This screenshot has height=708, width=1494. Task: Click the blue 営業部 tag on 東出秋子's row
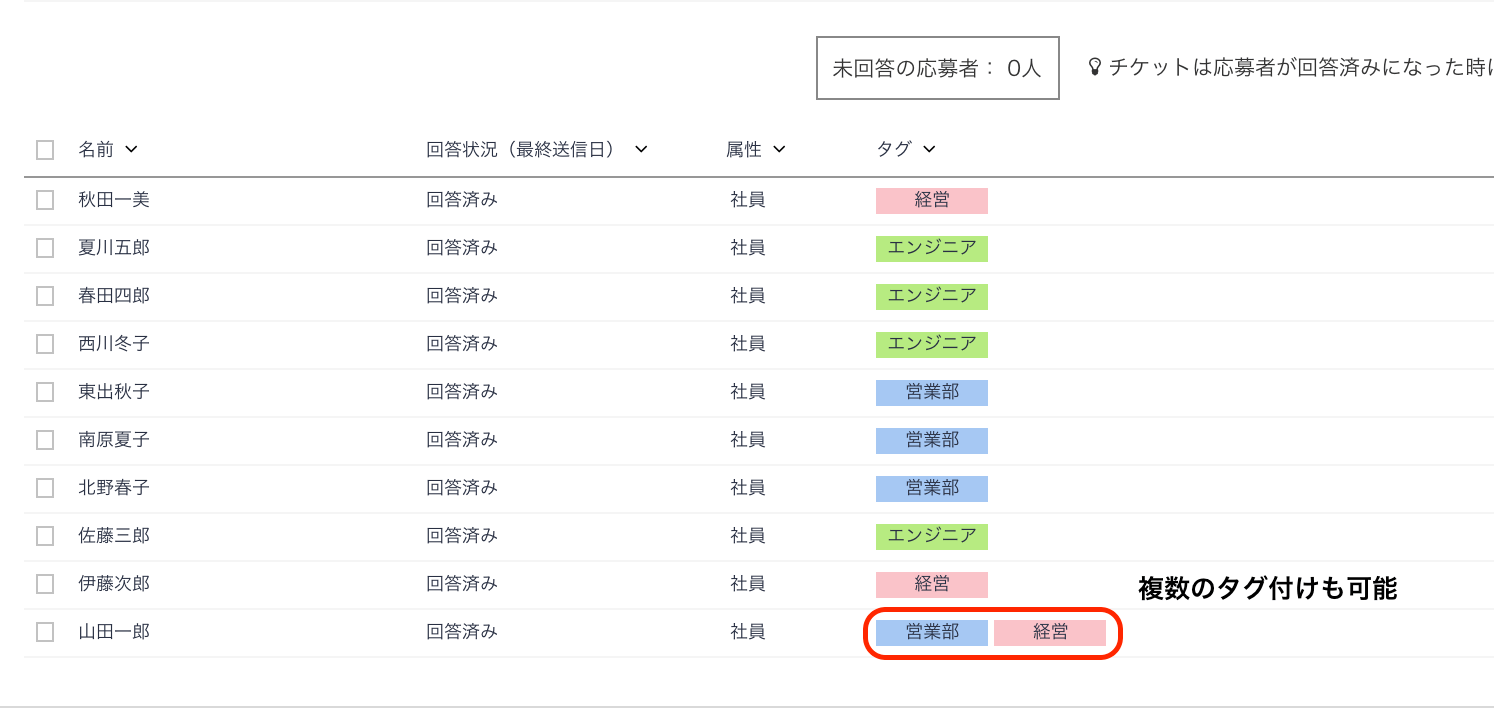tap(931, 392)
